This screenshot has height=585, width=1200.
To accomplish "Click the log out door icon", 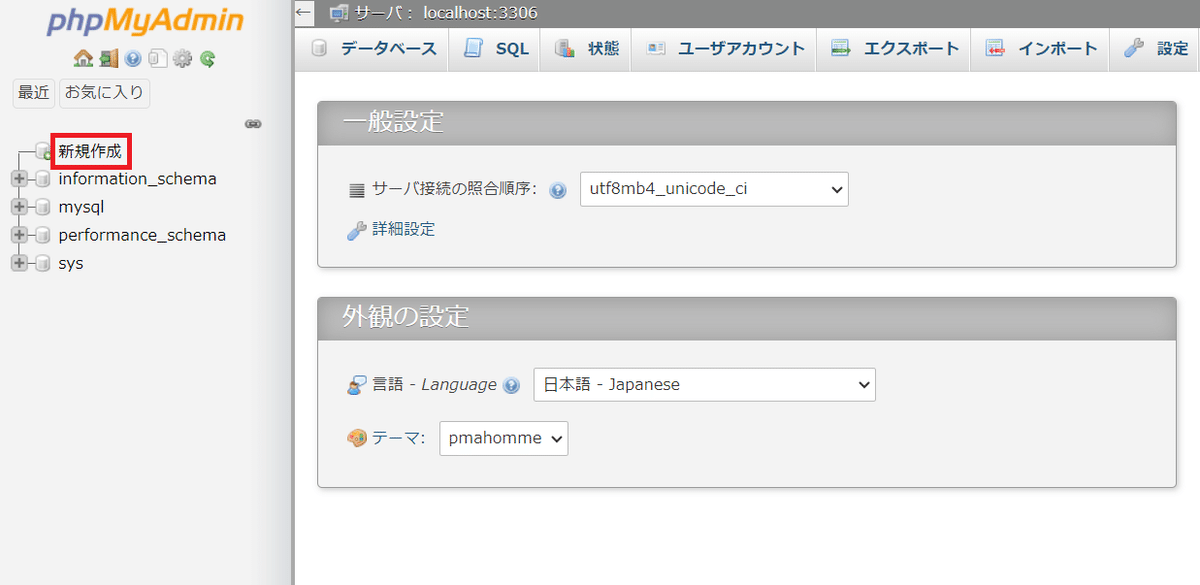I will coord(109,59).
